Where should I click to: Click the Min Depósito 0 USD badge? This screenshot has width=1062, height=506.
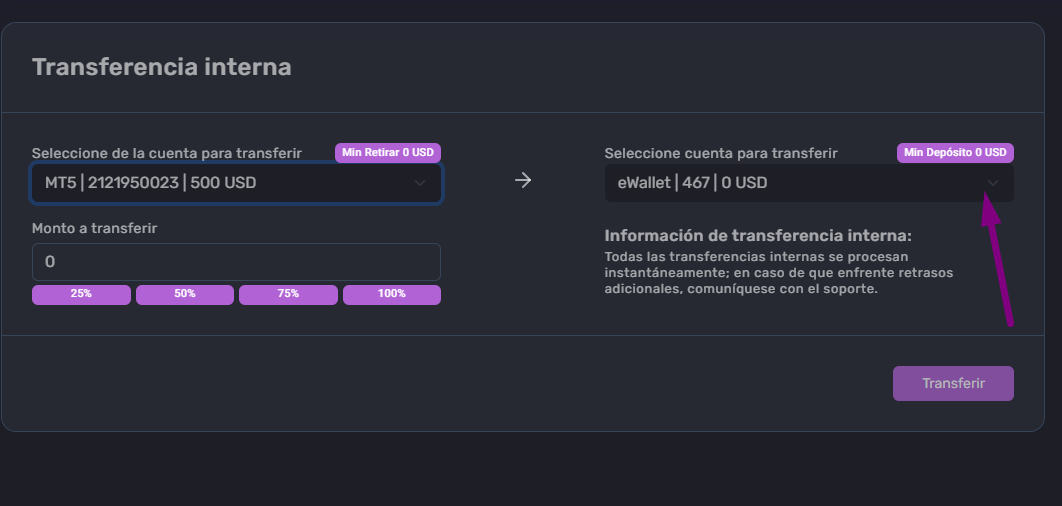(x=955, y=152)
